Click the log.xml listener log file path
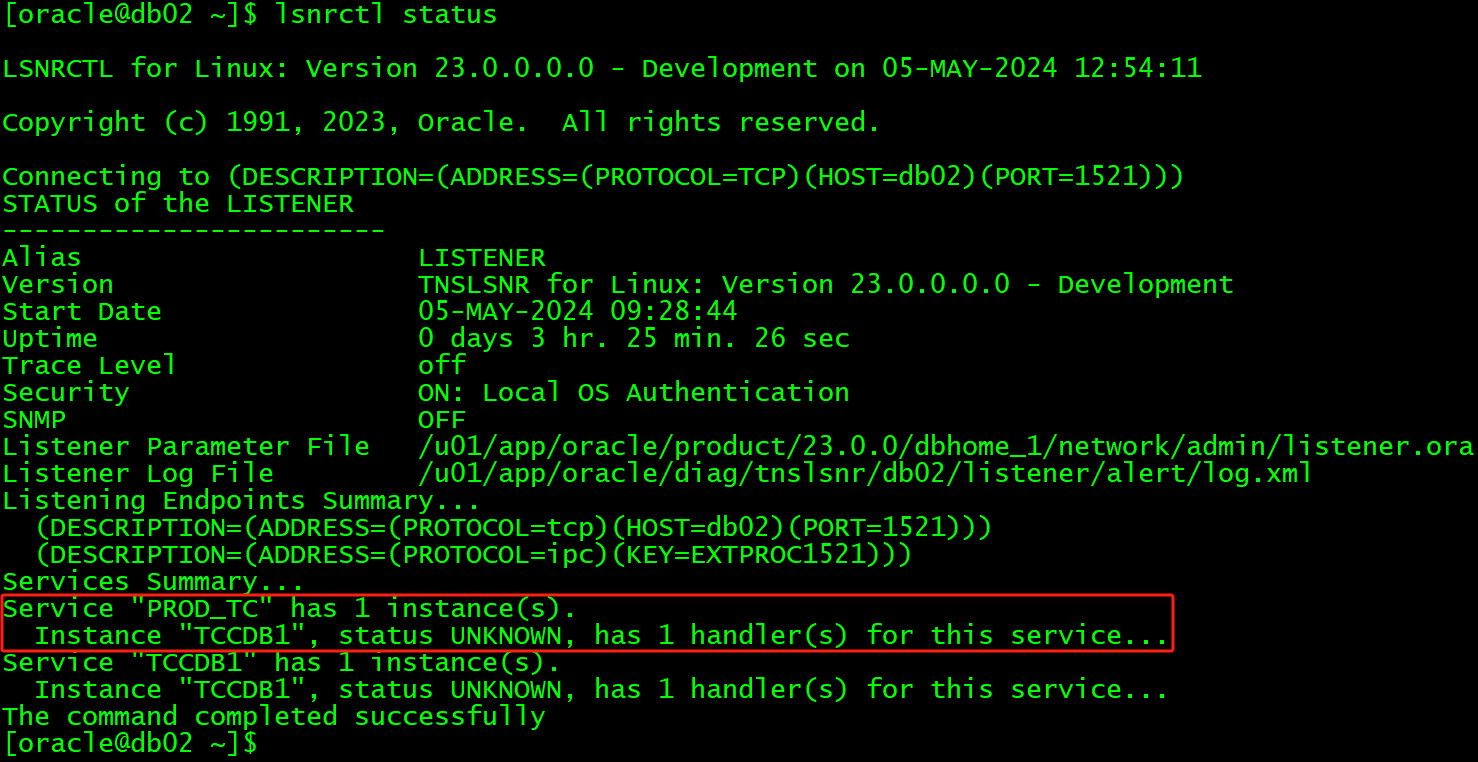 865,474
